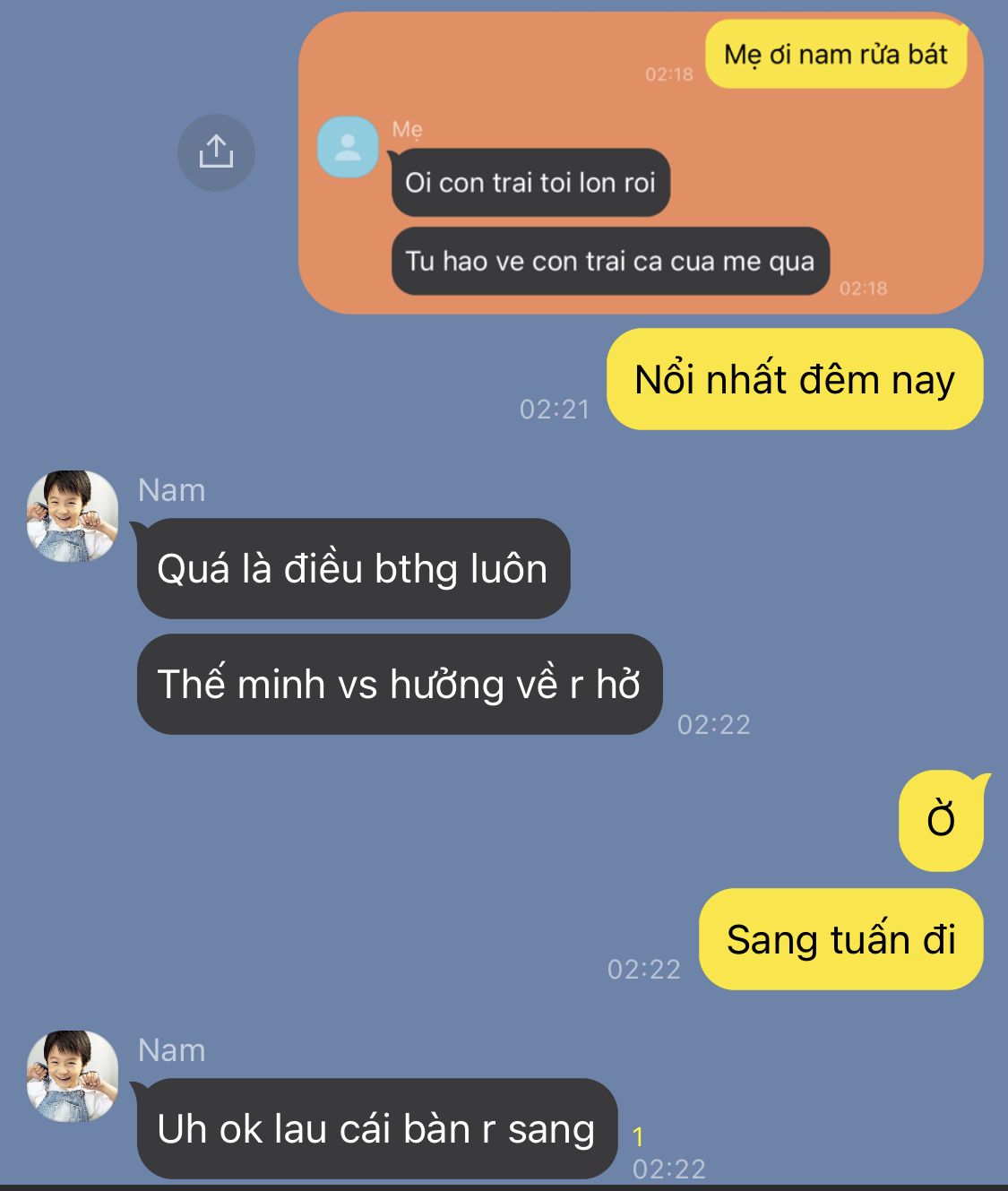Tap "Oi con trai toi lon roi" message

(x=530, y=183)
